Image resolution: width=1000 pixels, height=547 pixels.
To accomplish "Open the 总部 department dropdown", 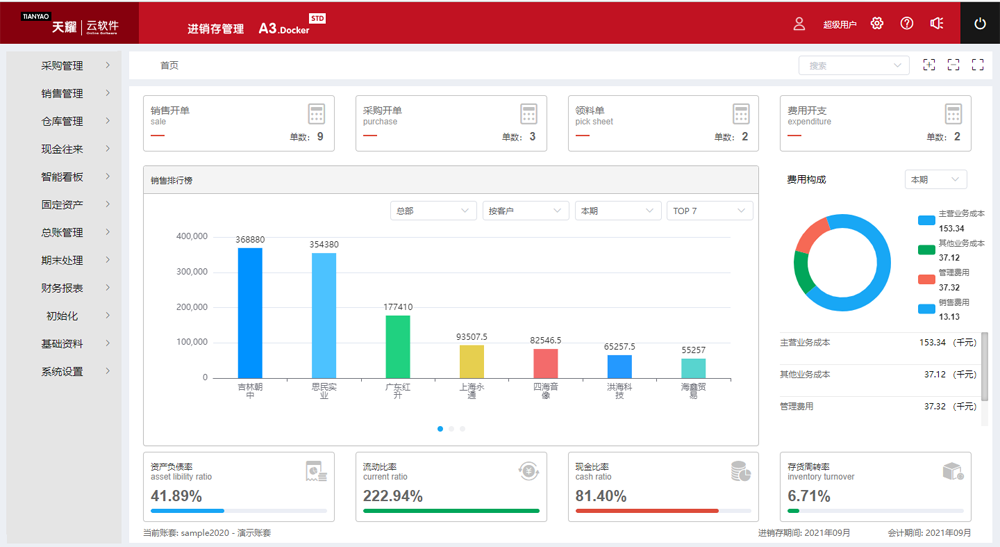I will (x=433, y=211).
